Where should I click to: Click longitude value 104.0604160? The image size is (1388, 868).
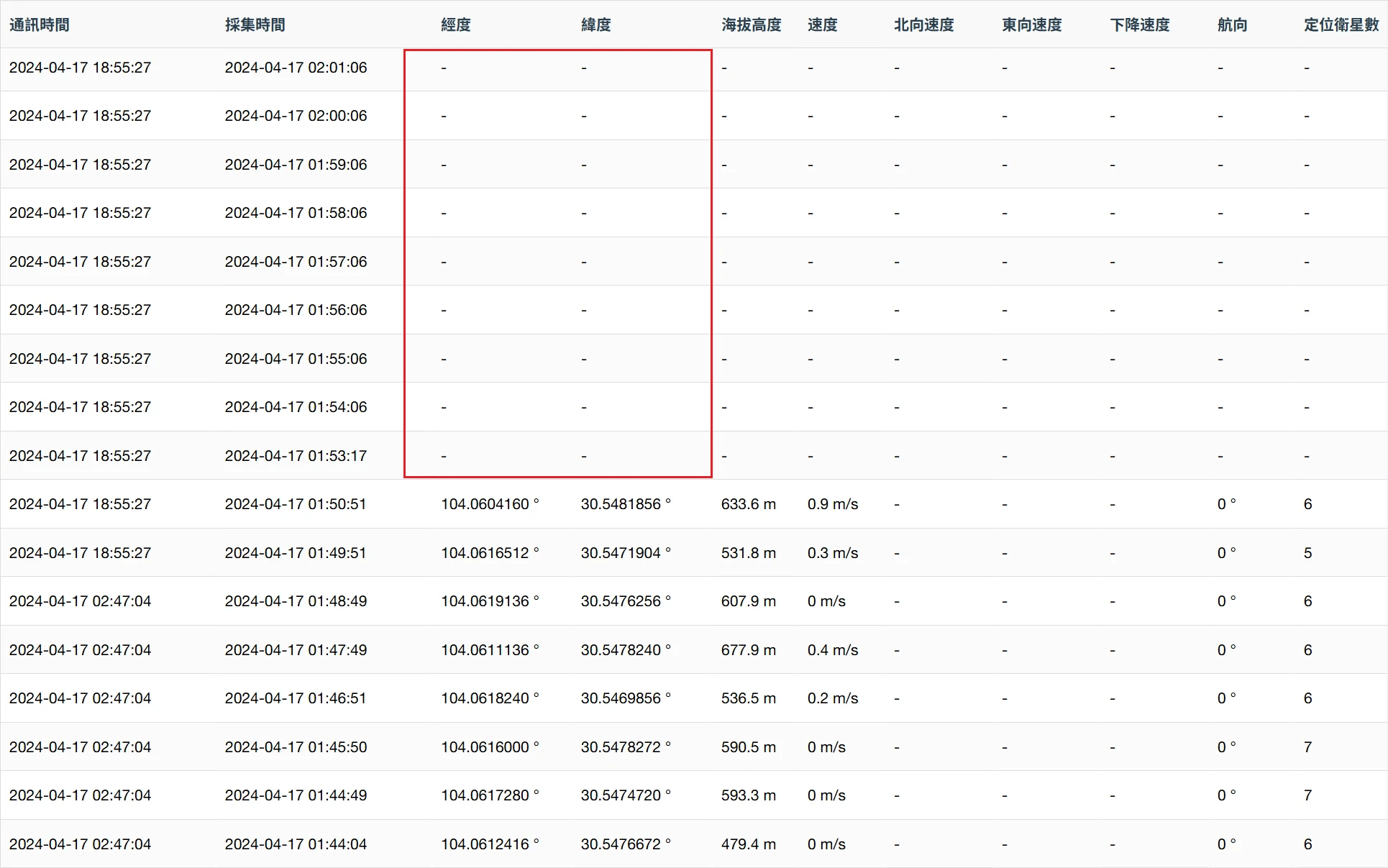click(490, 504)
